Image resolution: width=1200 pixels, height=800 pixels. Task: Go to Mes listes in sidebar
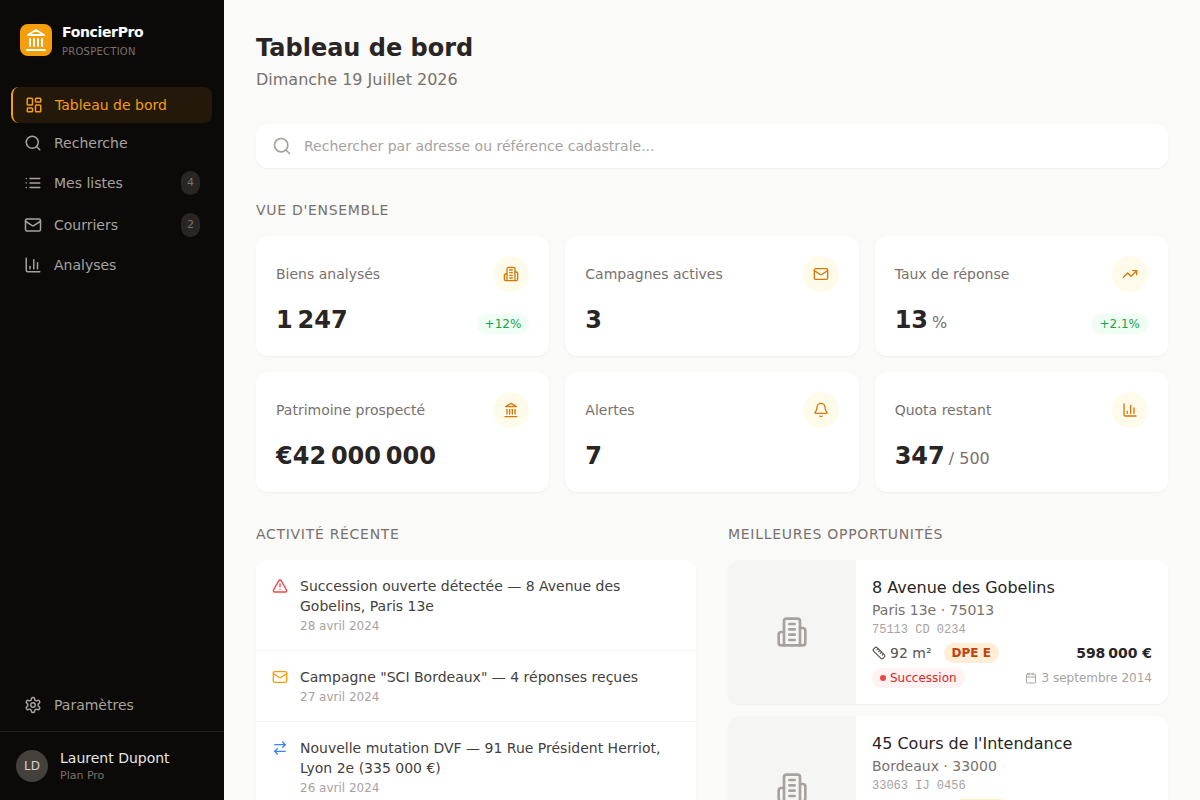click(x=112, y=183)
